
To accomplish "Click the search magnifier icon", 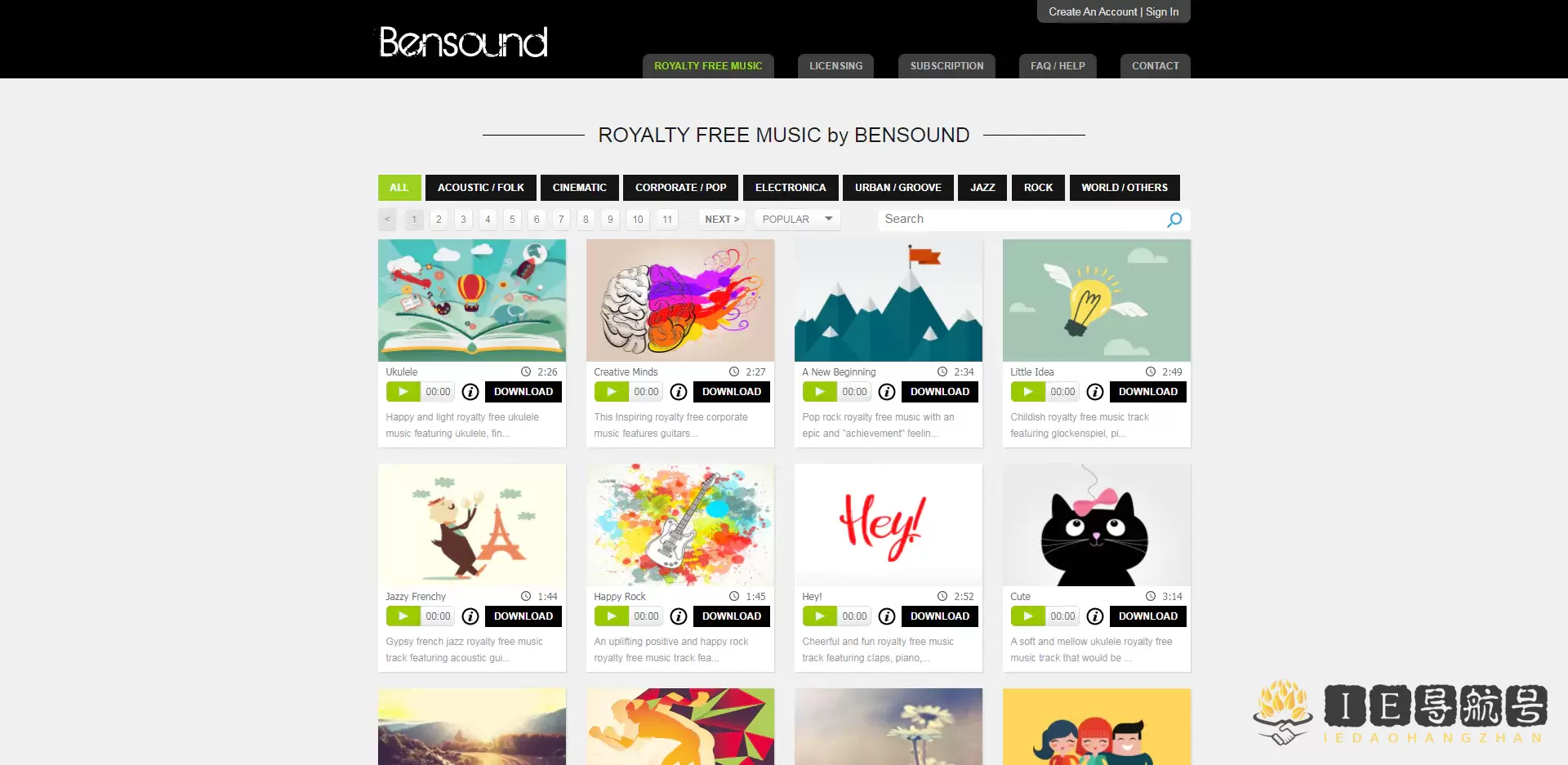I will [1174, 220].
